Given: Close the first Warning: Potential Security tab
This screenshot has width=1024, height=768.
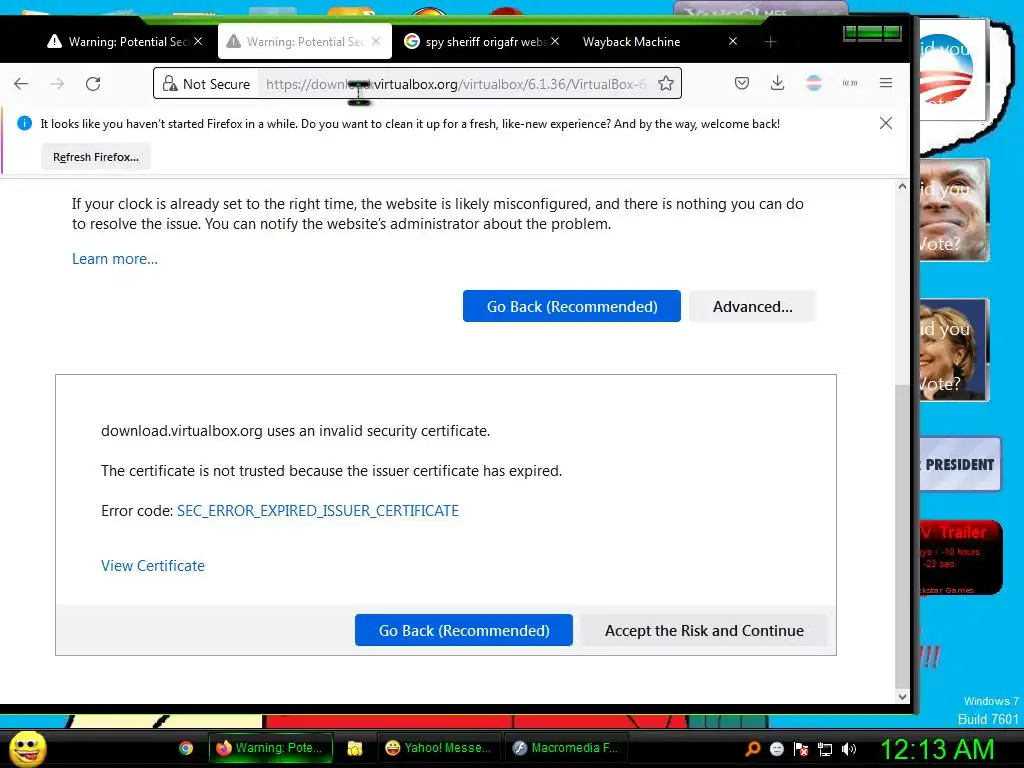Looking at the screenshot, I should (x=198, y=41).
